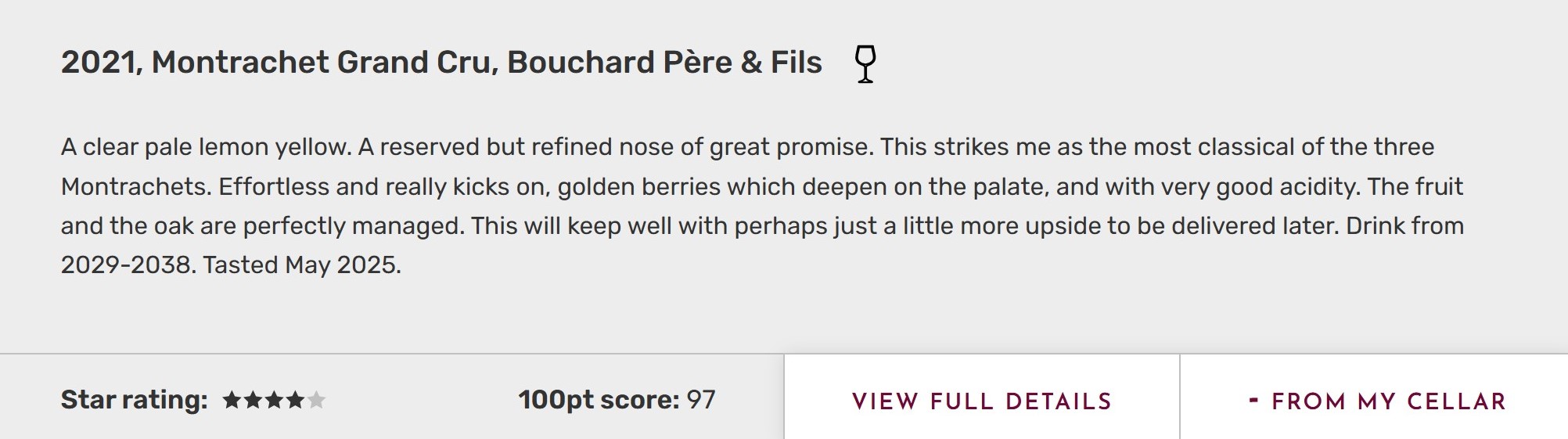Click the white wine glass icon
The width and height of the screenshot is (1568, 439).
pos(865,63)
